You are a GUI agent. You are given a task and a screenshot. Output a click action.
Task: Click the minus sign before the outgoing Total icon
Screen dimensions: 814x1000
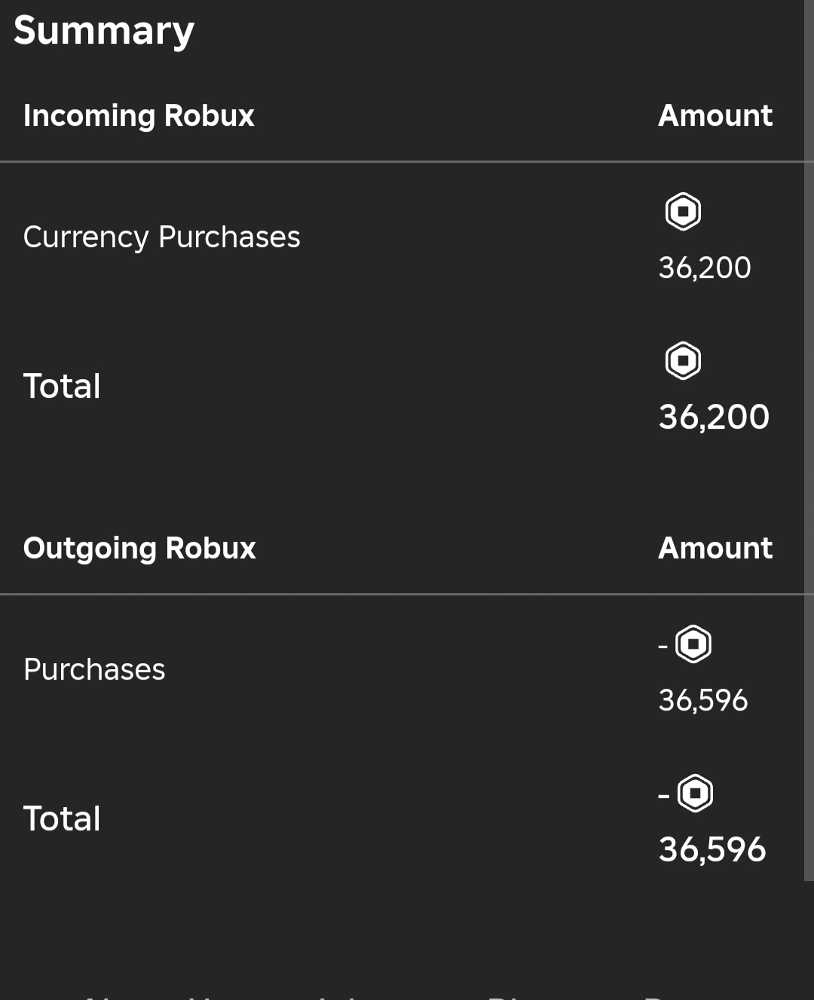[664, 795]
